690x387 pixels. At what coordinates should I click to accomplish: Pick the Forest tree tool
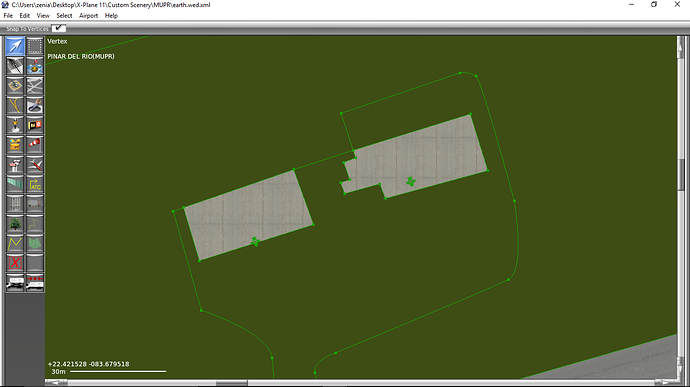click(15, 224)
